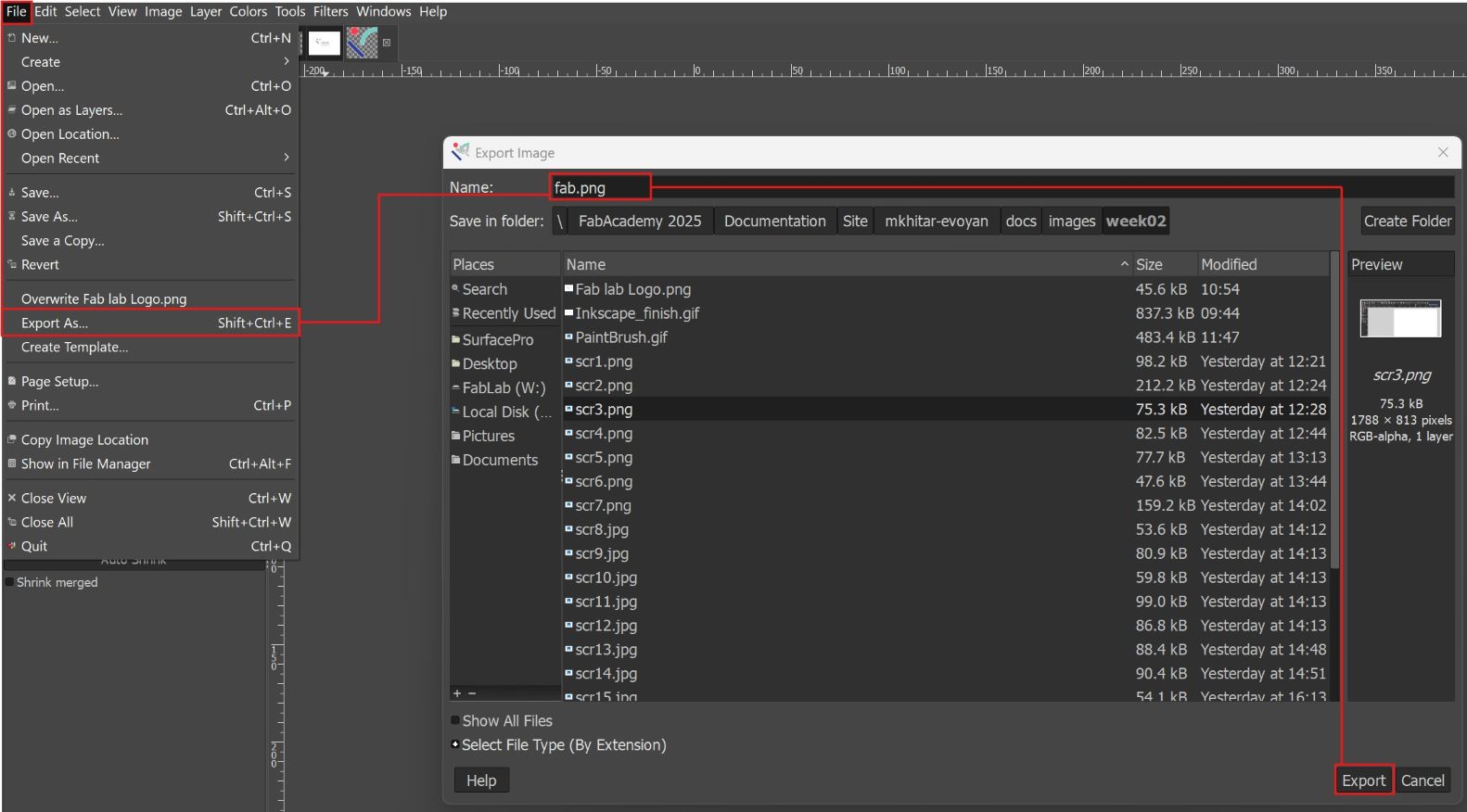1467x812 pixels.
Task: Click root backslash path button
Action: (560, 221)
